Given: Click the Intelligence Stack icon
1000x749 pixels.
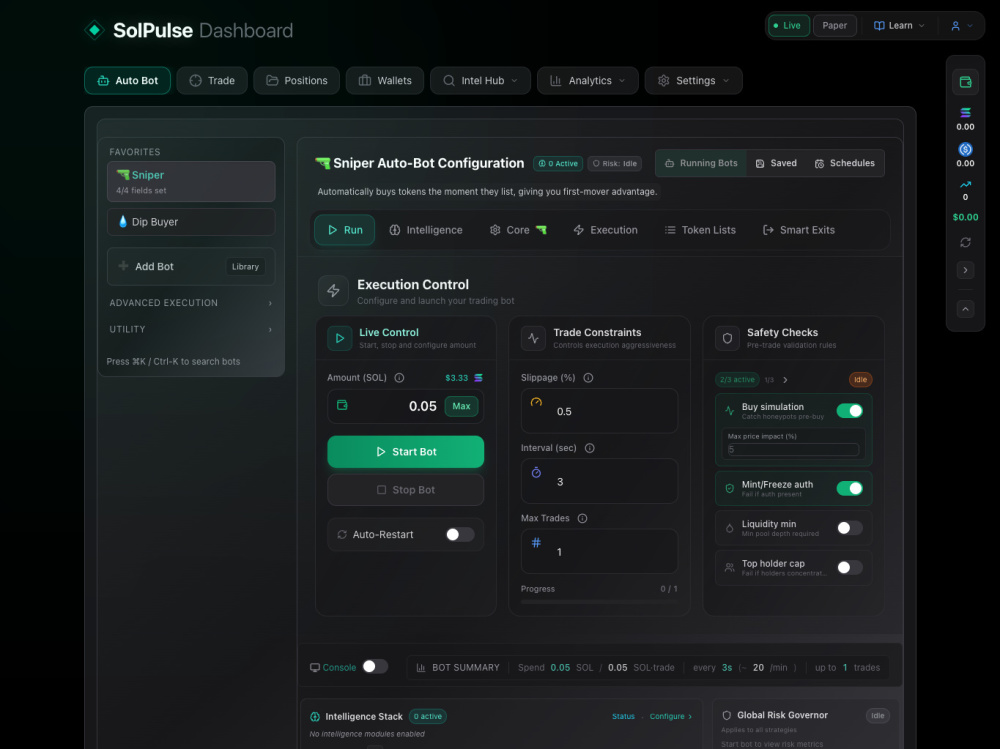Looking at the screenshot, I should tap(314, 716).
